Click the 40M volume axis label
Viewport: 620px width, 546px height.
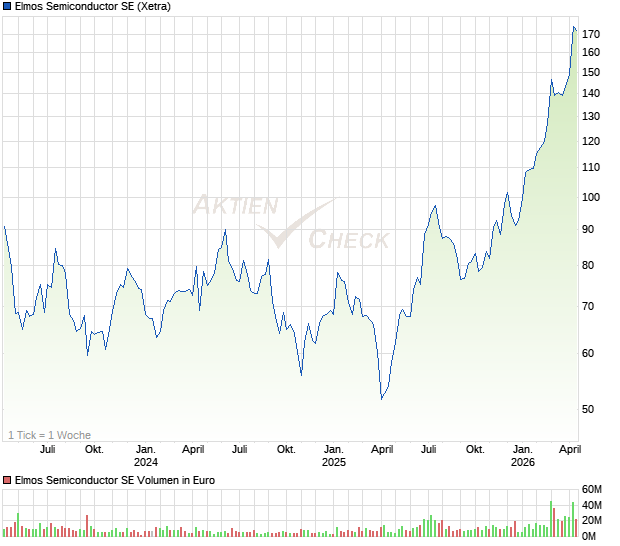pos(592,505)
